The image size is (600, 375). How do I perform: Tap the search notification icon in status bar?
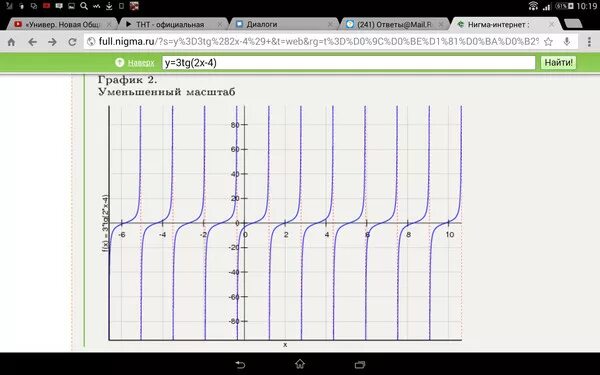[x=84, y=6]
